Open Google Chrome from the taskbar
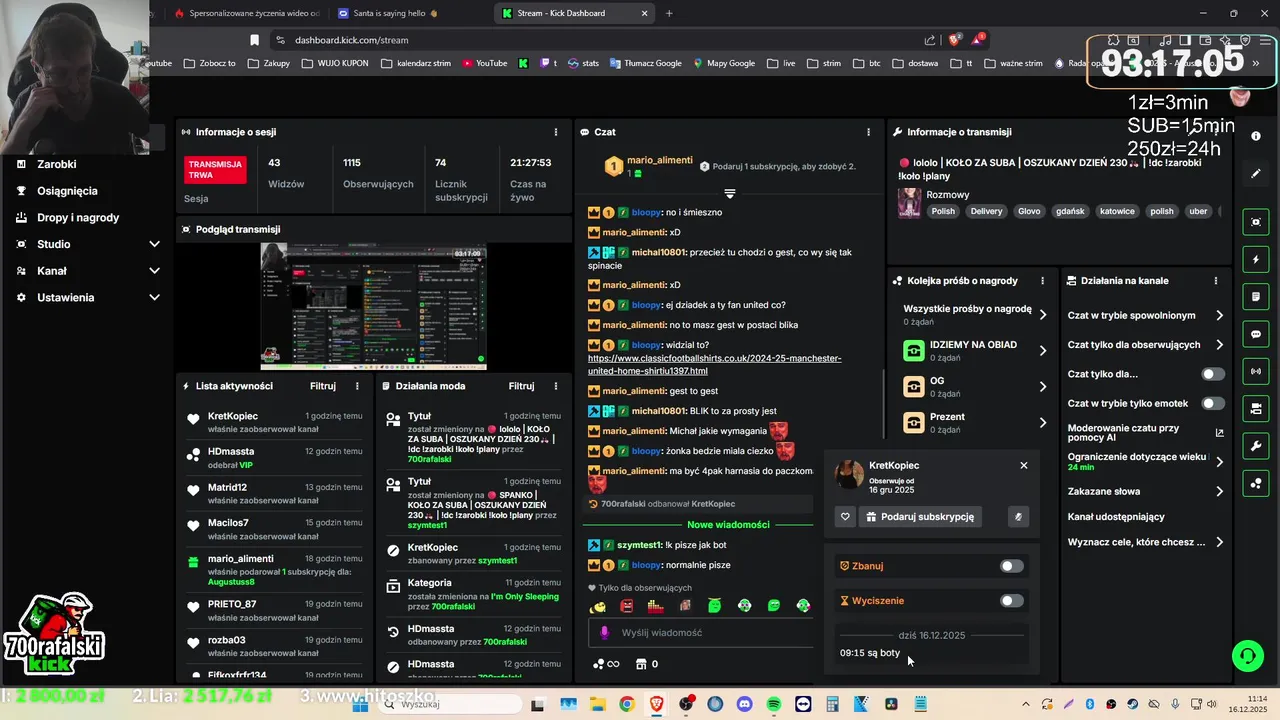 (627, 704)
